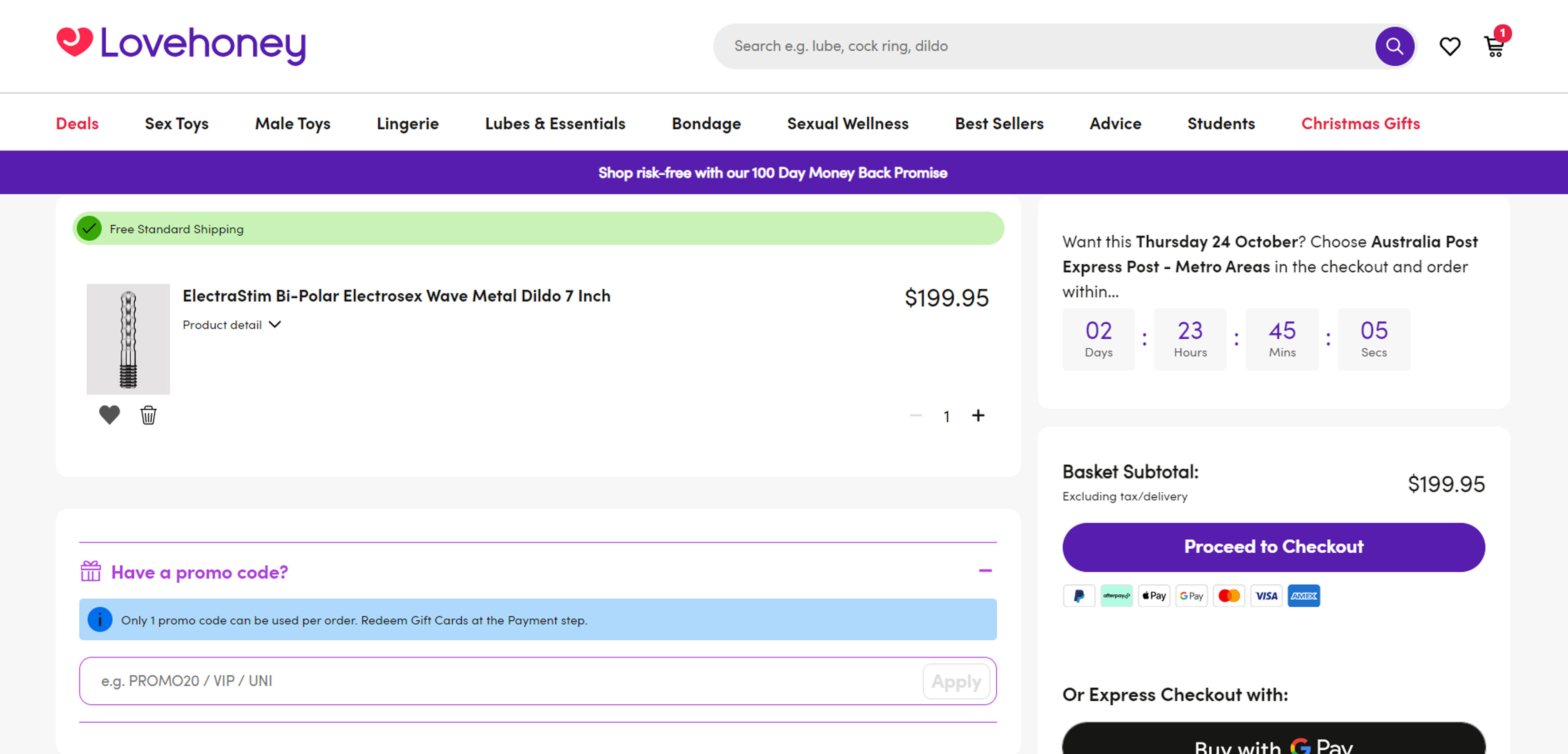
Task: Click the basket subtotal amount $199.95
Action: point(1446,484)
